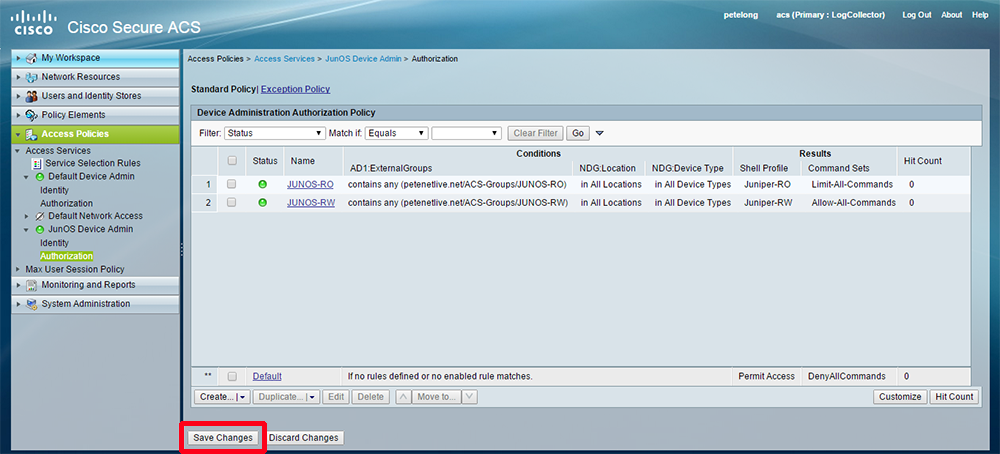
Task: Go to JunOS Device Admin breadcrumb link
Action: pyautogui.click(x=364, y=59)
